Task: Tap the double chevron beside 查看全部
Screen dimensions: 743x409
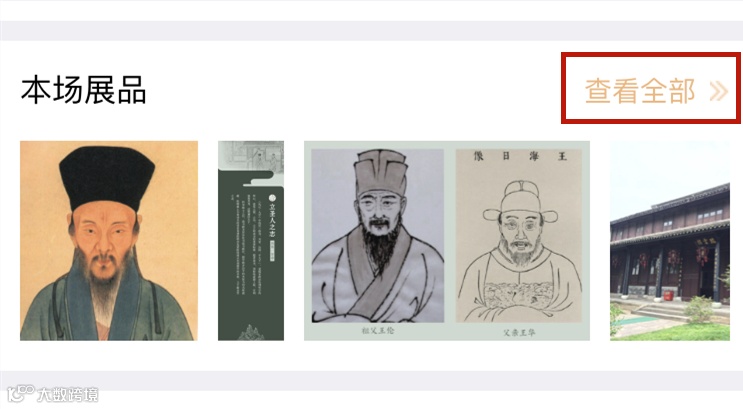Action: point(718,91)
